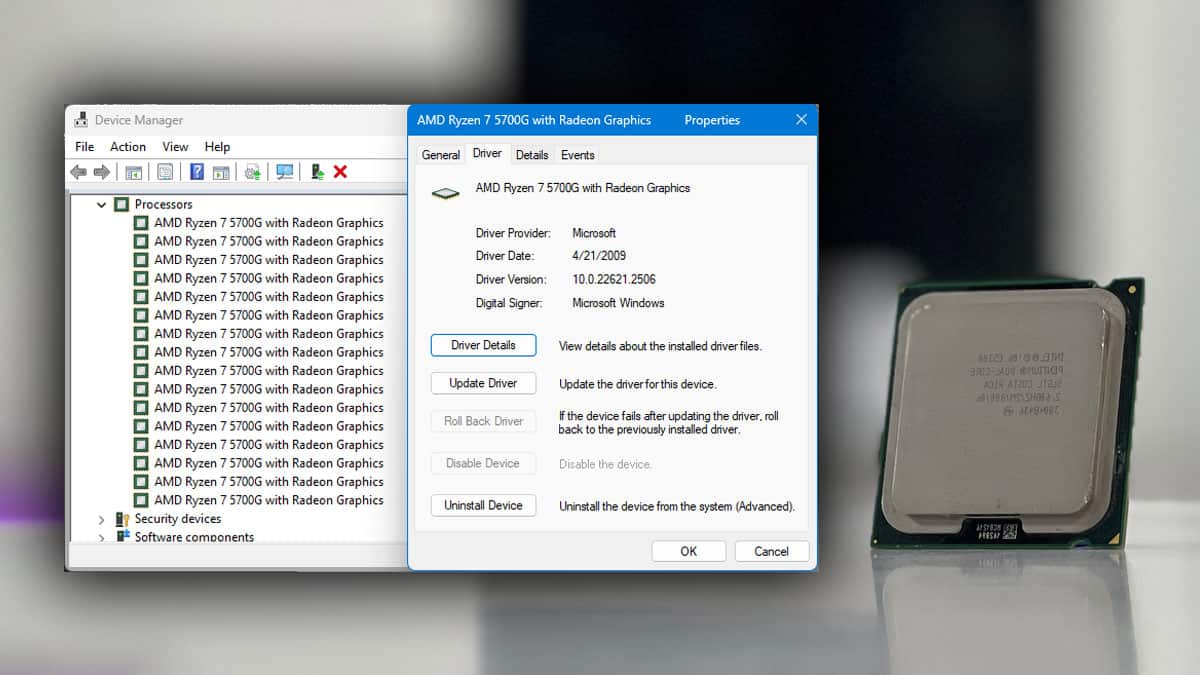Select the green checkbox beside Security devices

point(120,519)
